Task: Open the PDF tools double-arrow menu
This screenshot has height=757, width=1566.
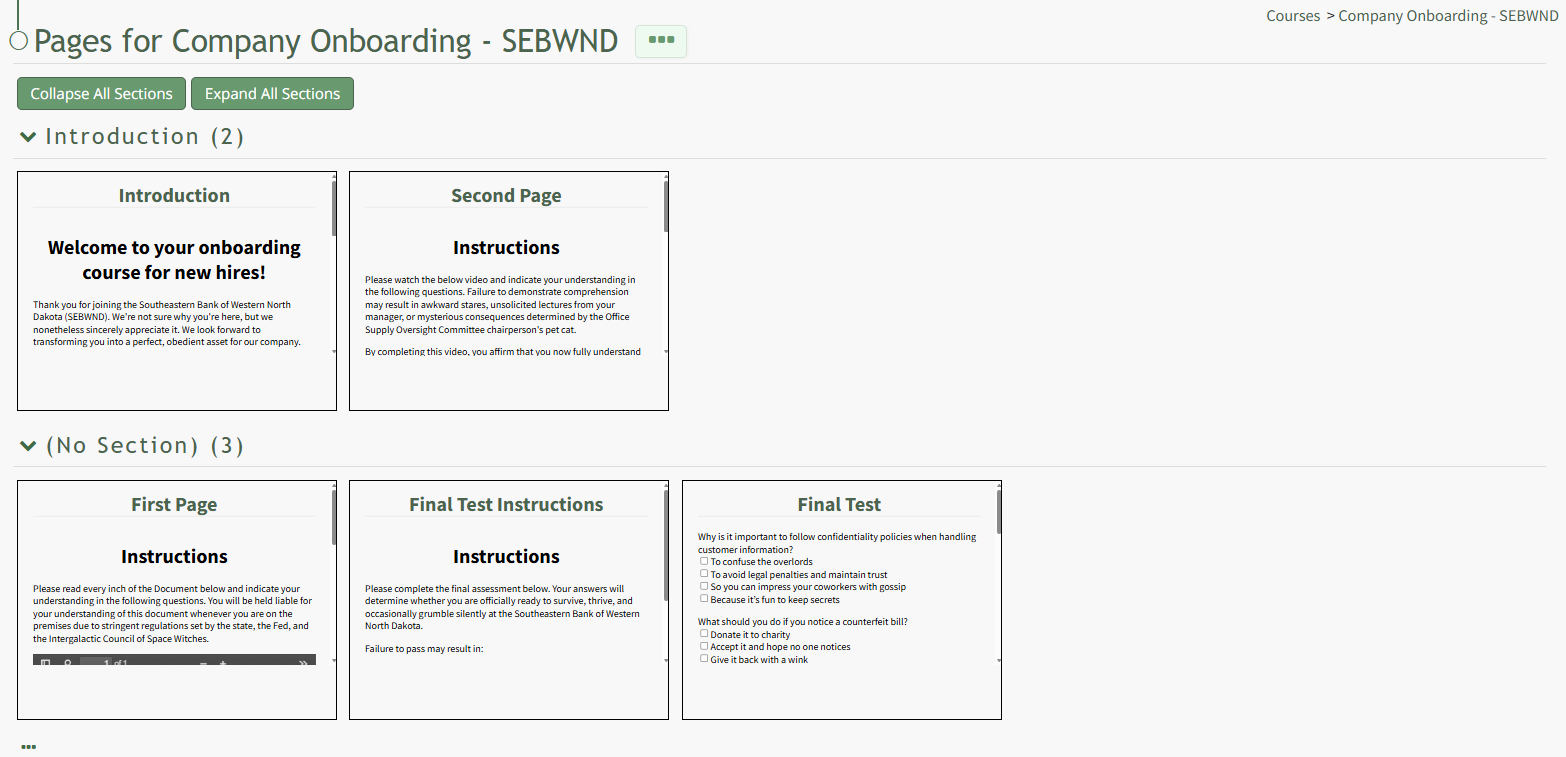Action: click(x=303, y=663)
